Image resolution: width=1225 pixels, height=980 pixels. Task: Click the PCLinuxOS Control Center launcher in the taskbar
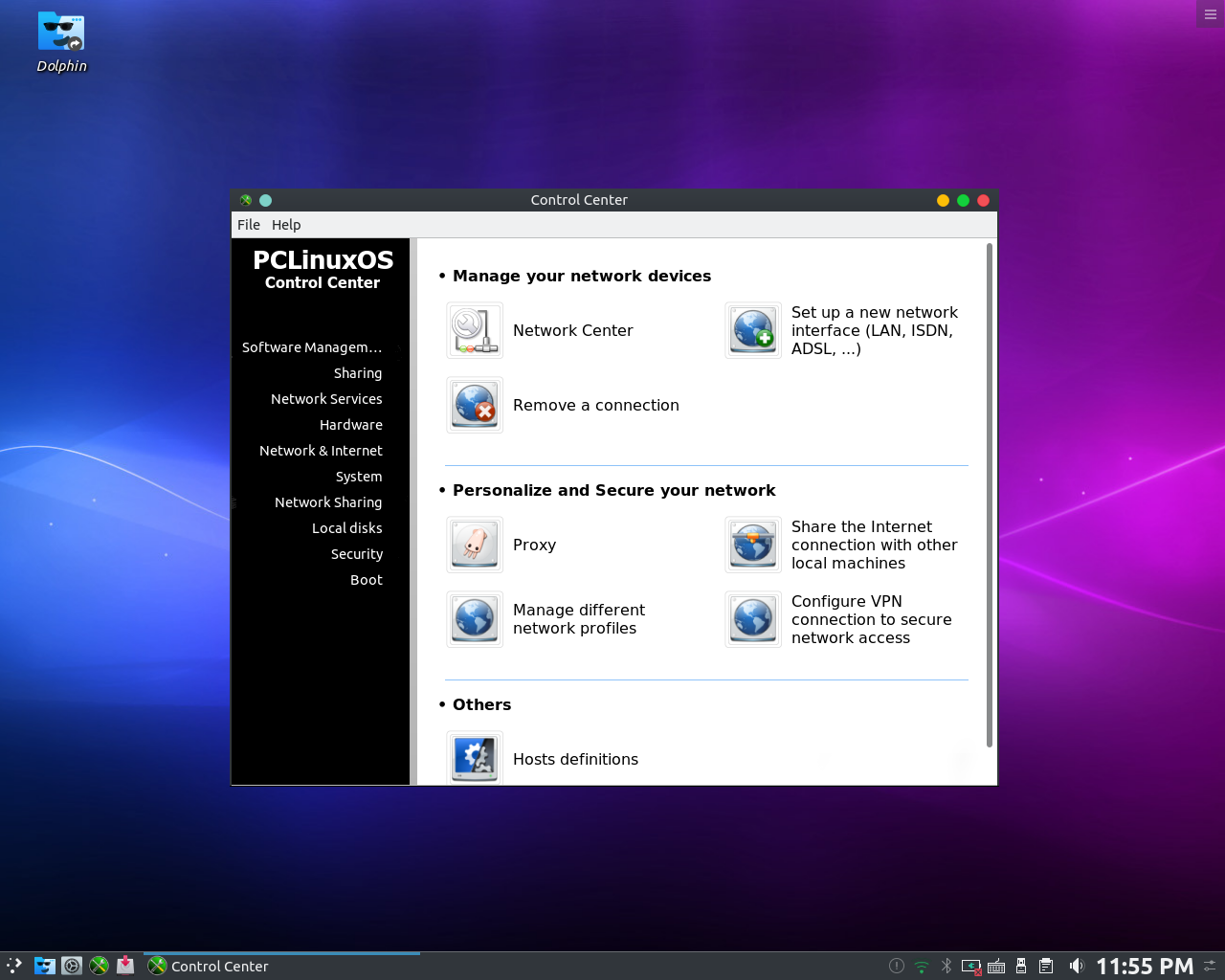[x=99, y=966]
